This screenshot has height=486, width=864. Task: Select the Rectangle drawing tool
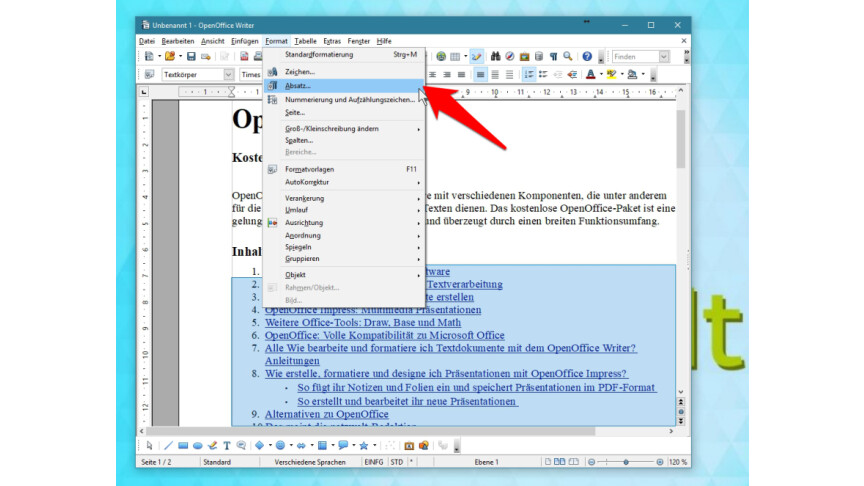point(183,446)
